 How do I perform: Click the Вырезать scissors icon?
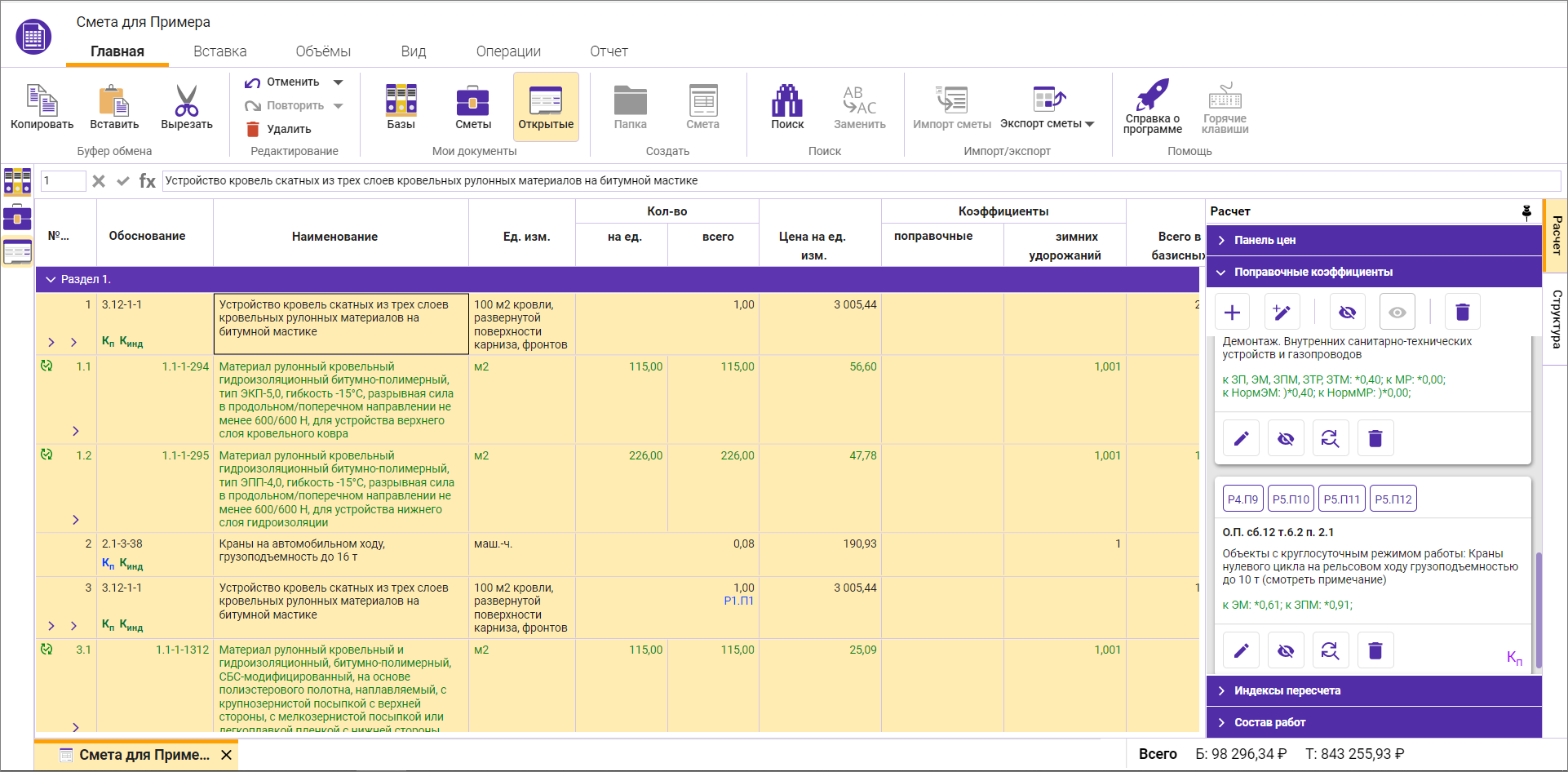[187, 101]
